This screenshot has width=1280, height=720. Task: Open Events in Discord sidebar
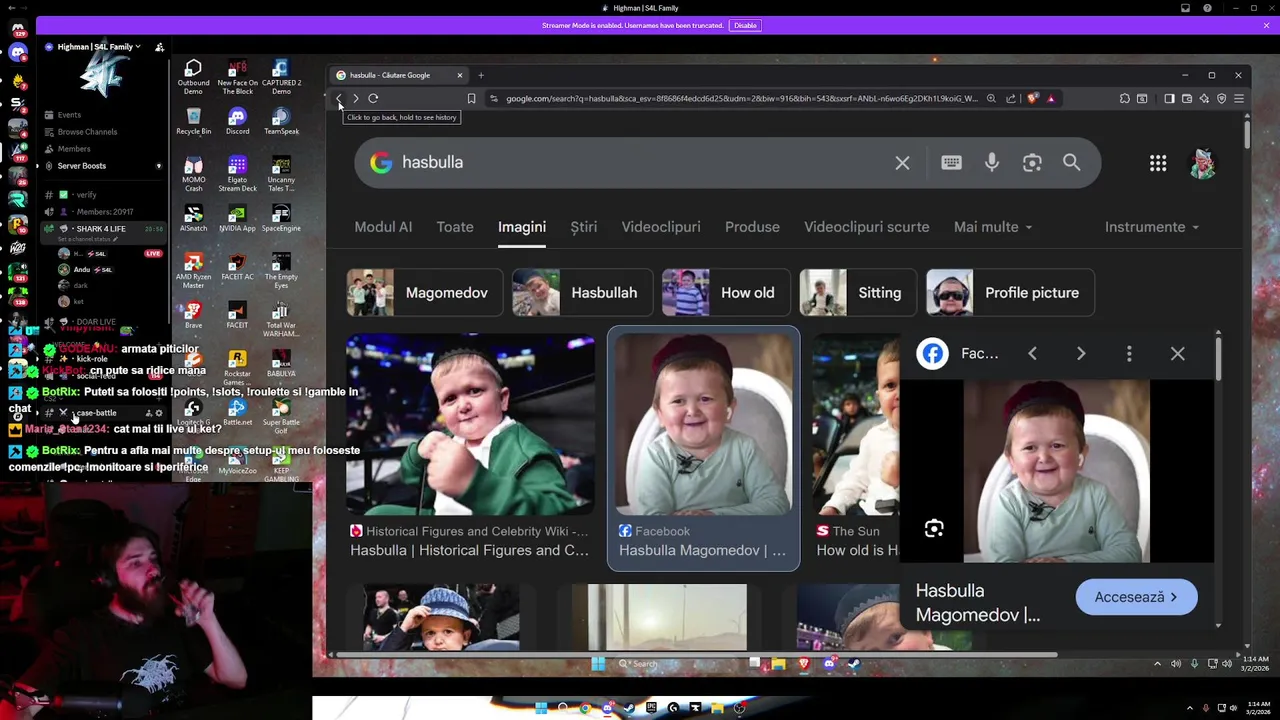coord(69,115)
